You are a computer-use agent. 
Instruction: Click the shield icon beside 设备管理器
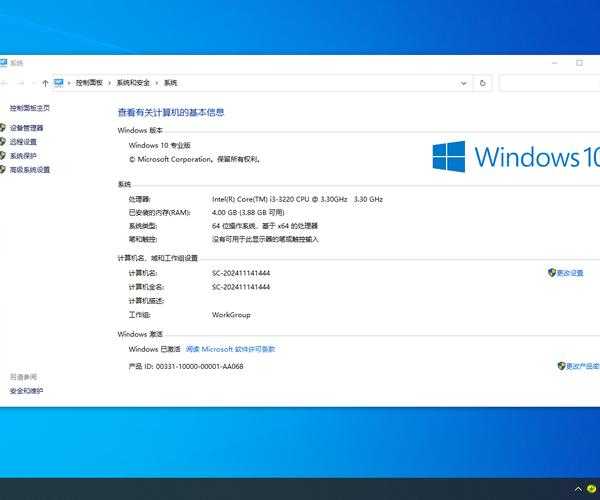[x=3, y=128]
